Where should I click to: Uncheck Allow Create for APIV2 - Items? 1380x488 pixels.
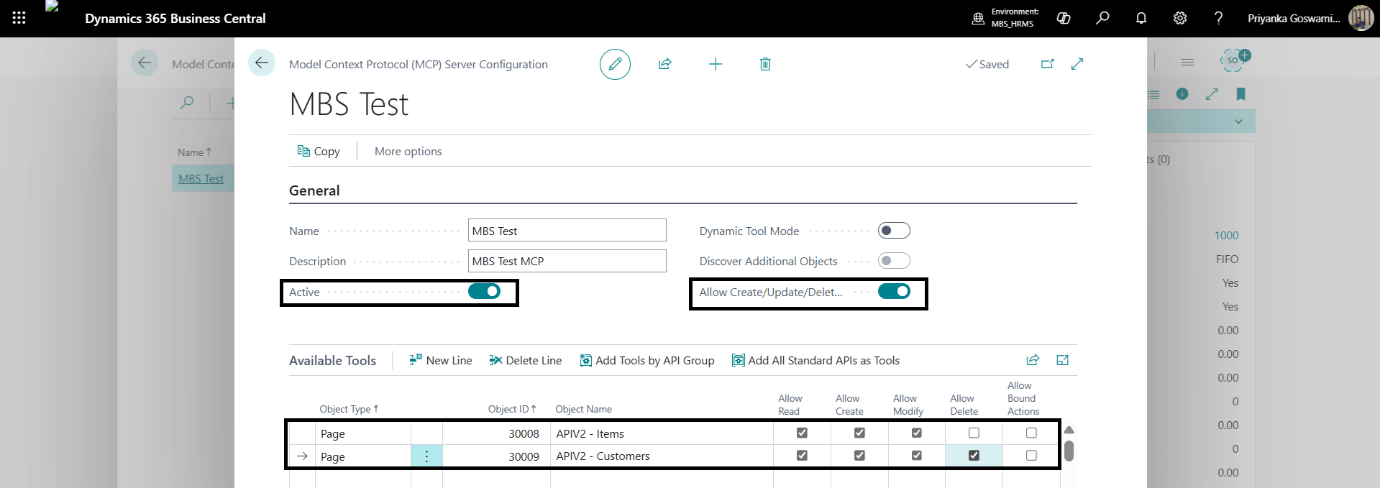859,433
